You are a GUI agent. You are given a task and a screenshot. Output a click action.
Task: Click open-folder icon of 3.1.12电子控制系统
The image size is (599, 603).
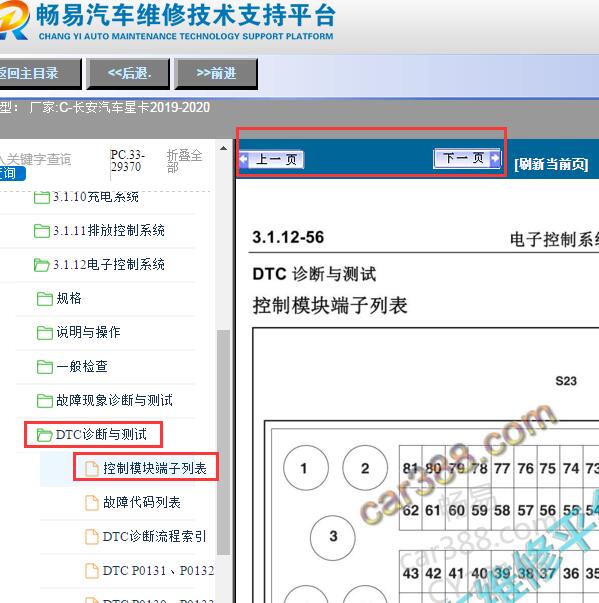click(x=42, y=265)
